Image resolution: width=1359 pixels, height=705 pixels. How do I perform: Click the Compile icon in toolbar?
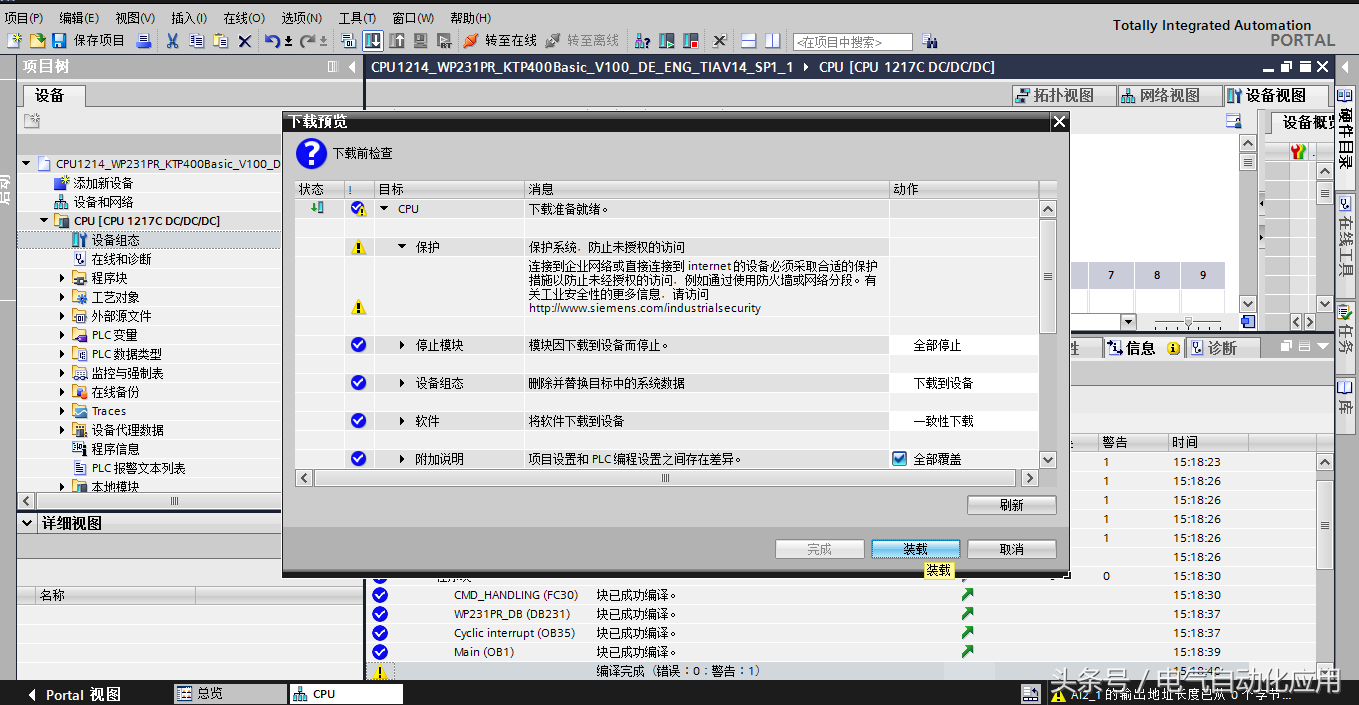(x=349, y=41)
